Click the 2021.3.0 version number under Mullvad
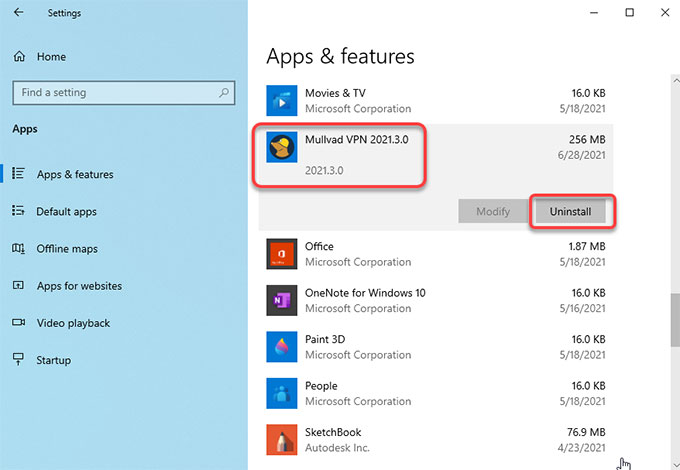The image size is (680, 470). [x=324, y=171]
